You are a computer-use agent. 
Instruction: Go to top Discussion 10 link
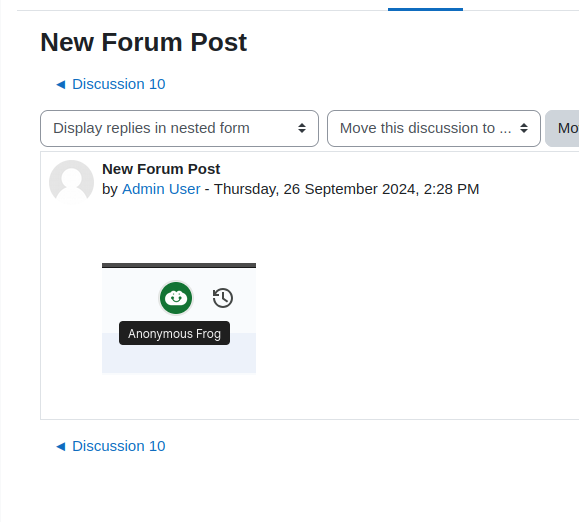pos(119,84)
